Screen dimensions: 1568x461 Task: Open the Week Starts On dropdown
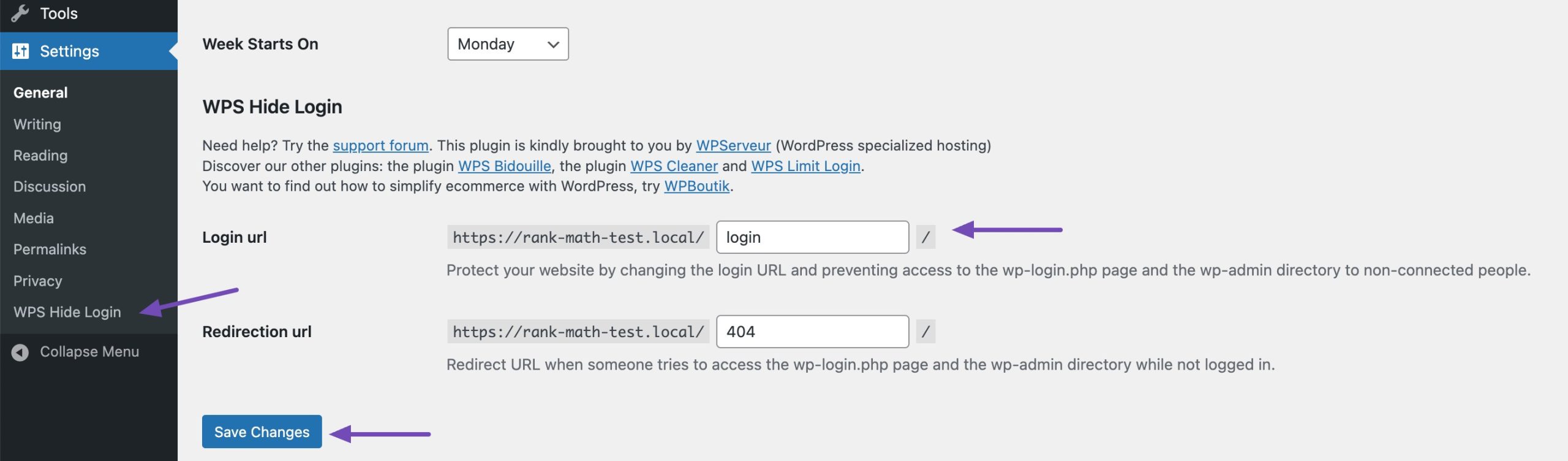point(508,44)
